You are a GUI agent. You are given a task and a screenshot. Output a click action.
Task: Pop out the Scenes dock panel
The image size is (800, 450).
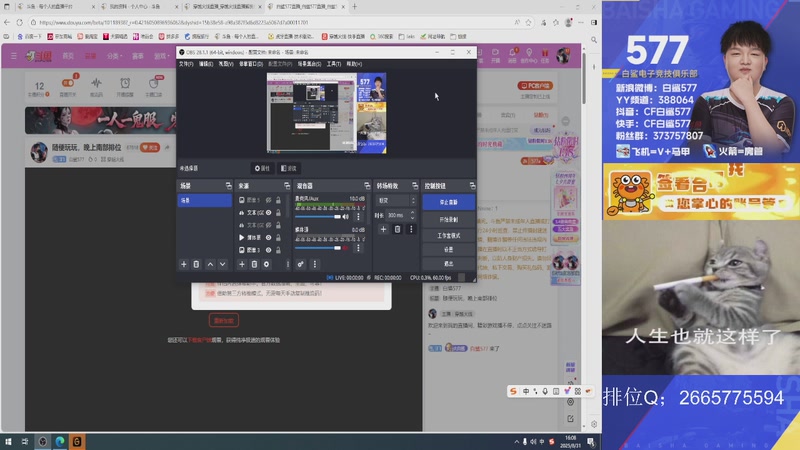click(229, 186)
